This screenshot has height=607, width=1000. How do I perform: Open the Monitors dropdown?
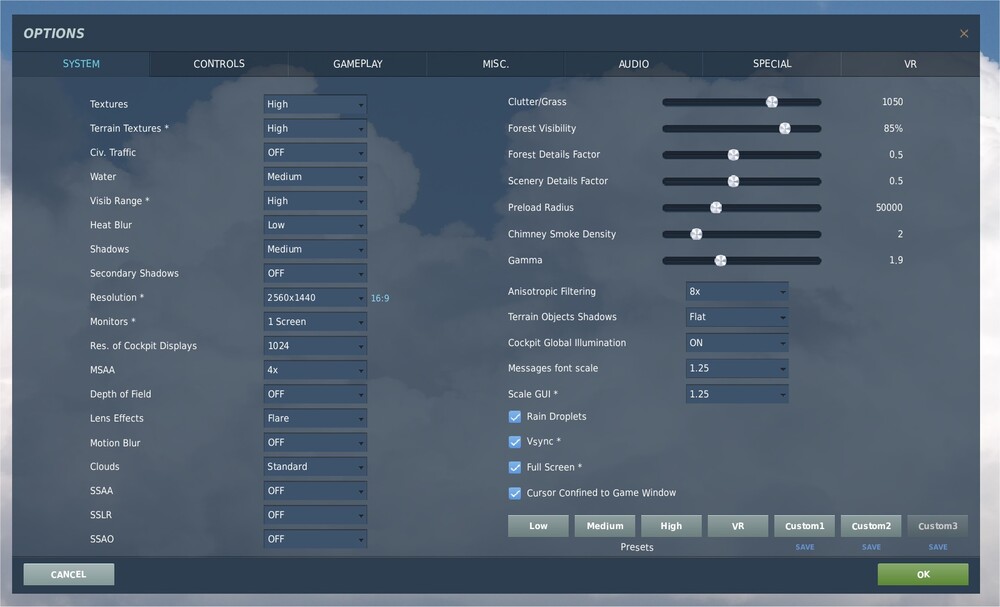315,321
